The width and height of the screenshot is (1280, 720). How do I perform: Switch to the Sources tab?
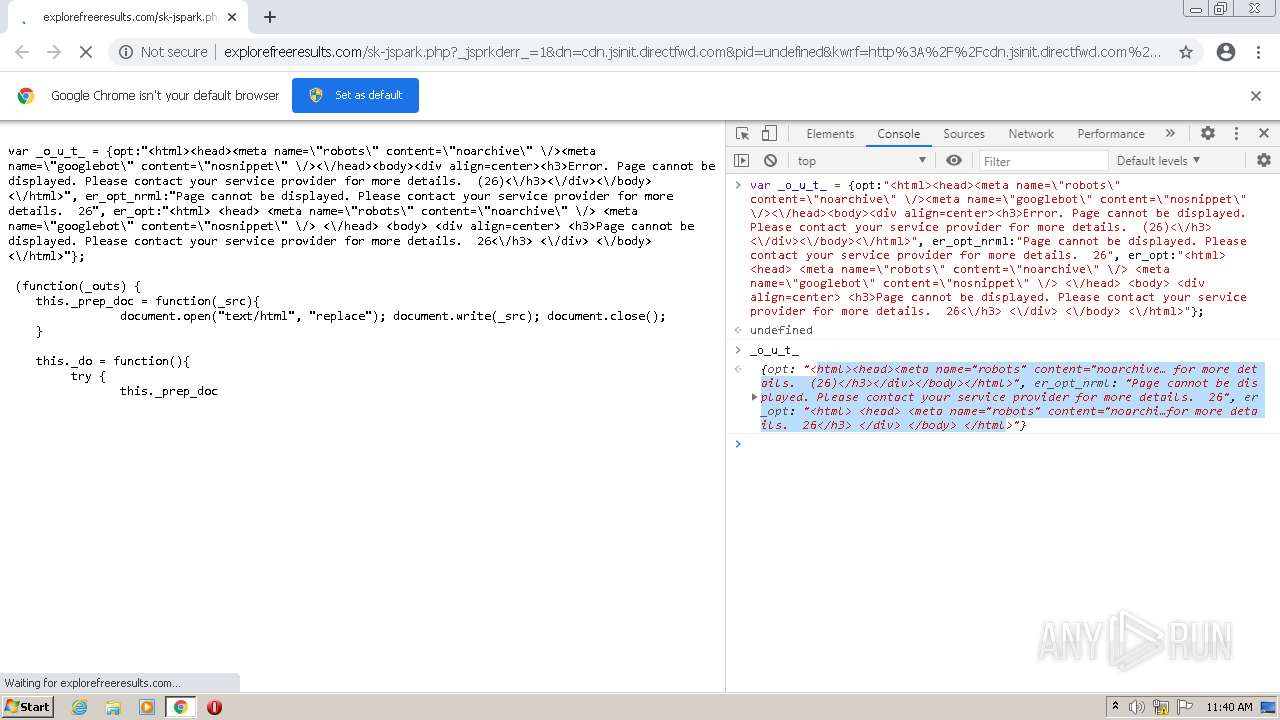[x=964, y=133]
